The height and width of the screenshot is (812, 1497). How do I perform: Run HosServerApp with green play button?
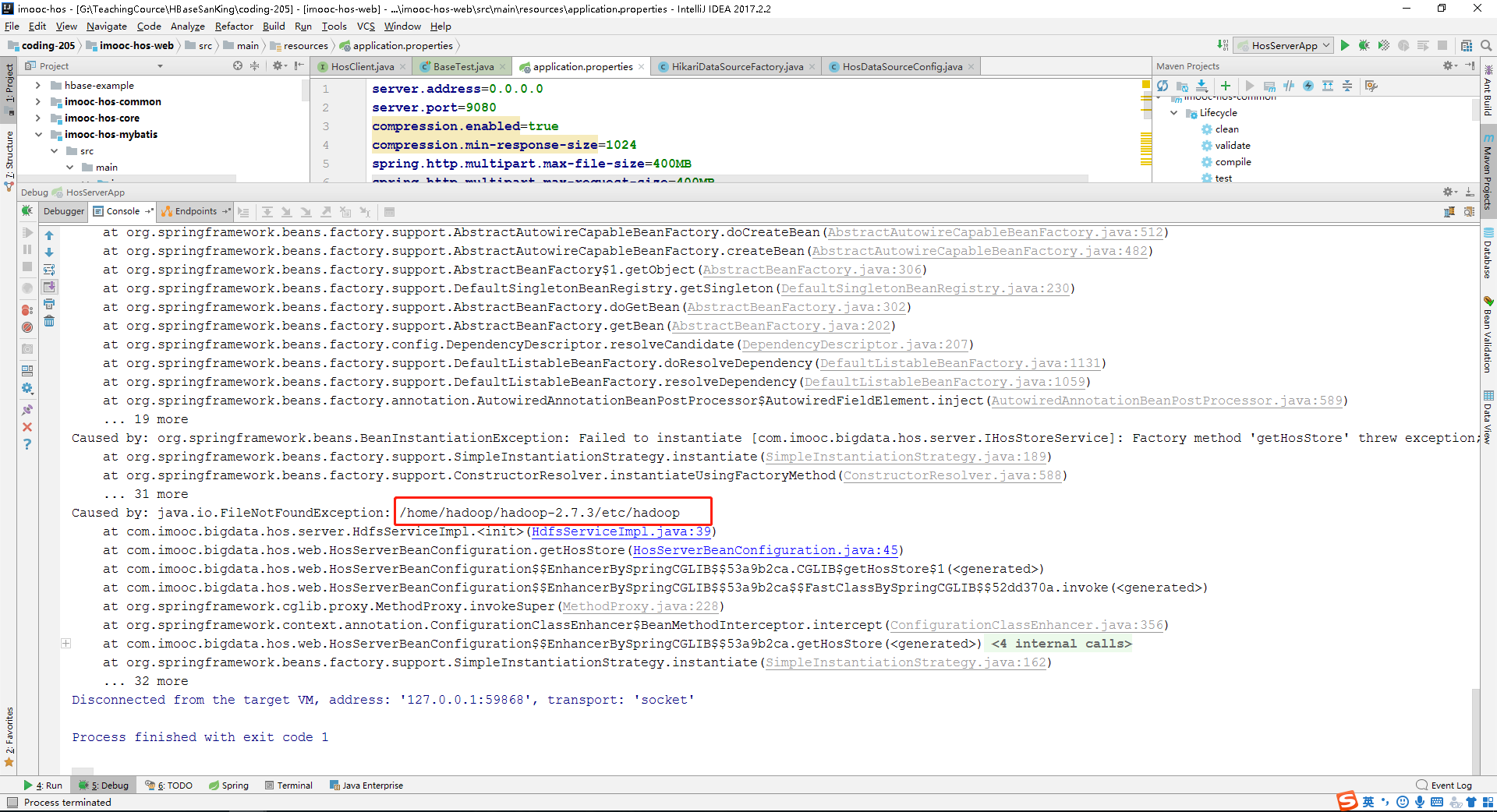click(1345, 45)
